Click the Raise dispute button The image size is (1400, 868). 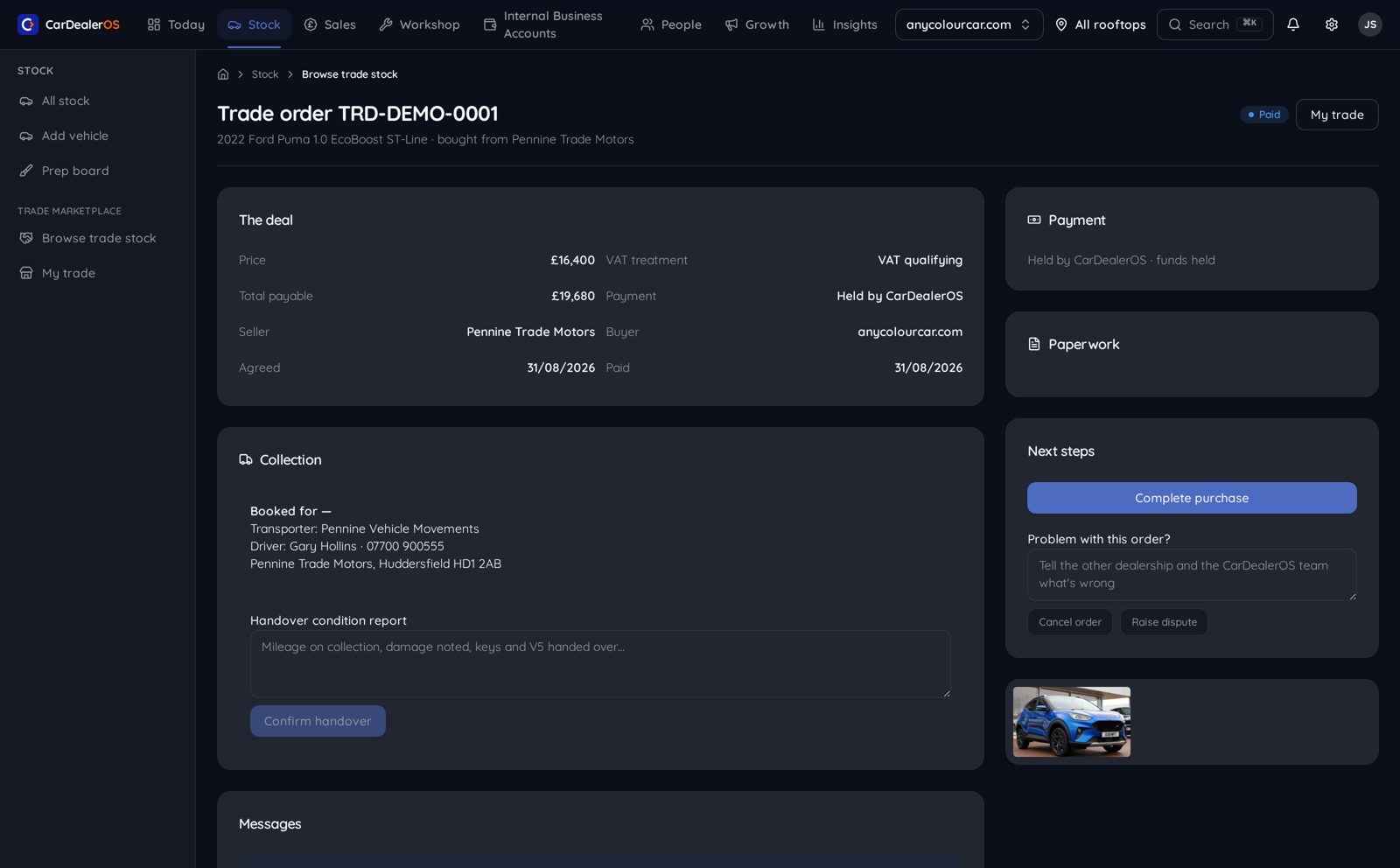tap(1164, 622)
